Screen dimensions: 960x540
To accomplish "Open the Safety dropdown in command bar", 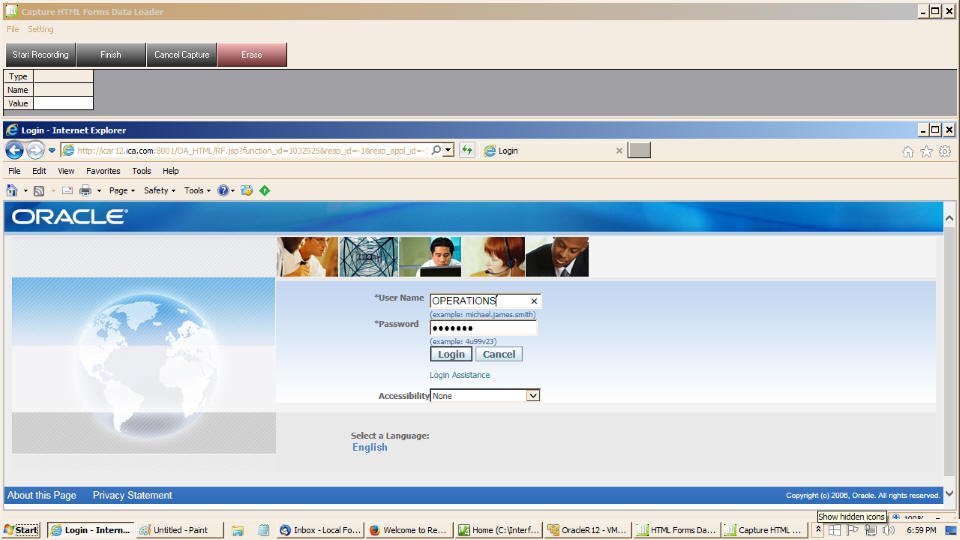I will 159,191.
